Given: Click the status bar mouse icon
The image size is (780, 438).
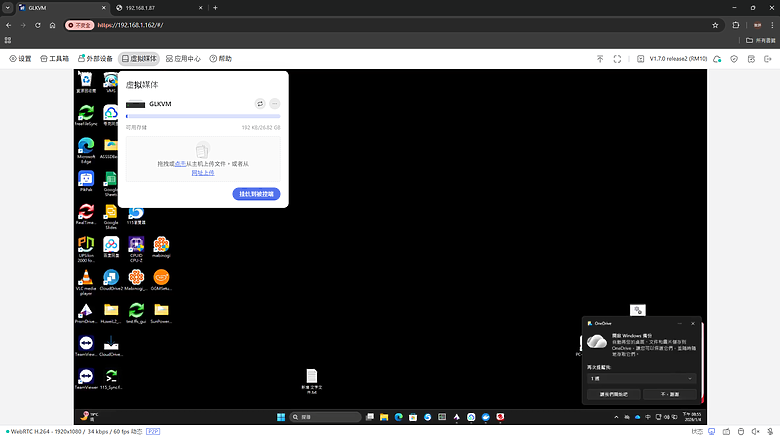Looking at the screenshot, I should click(741, 432).
